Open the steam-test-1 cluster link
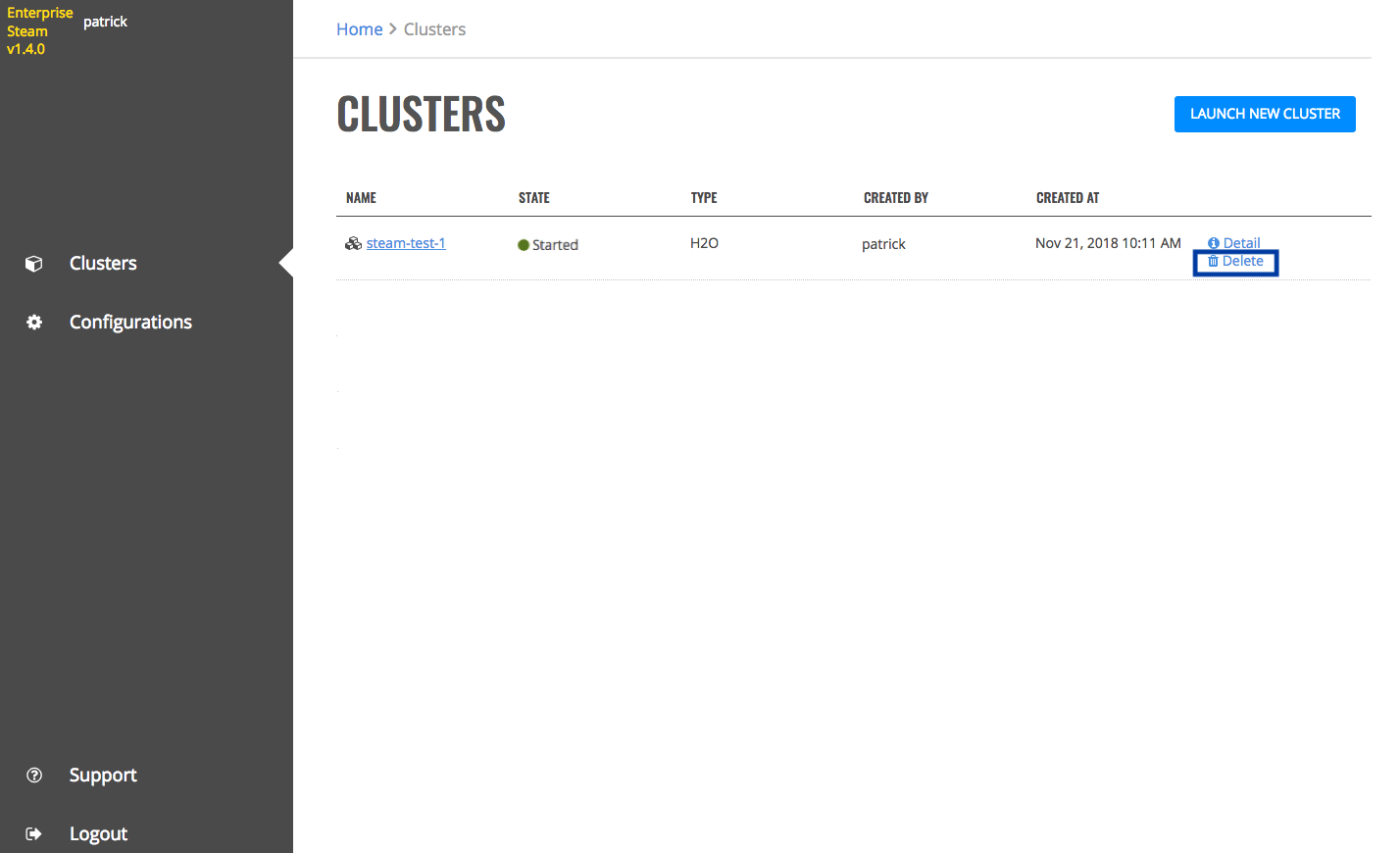 (406, 243)
